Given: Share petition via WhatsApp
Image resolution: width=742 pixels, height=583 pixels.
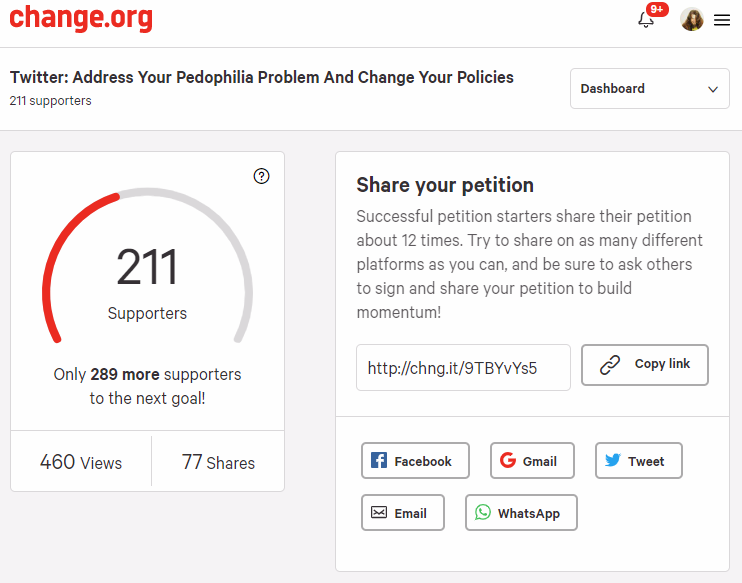Looking at the screenshot, I should [521, 513].
